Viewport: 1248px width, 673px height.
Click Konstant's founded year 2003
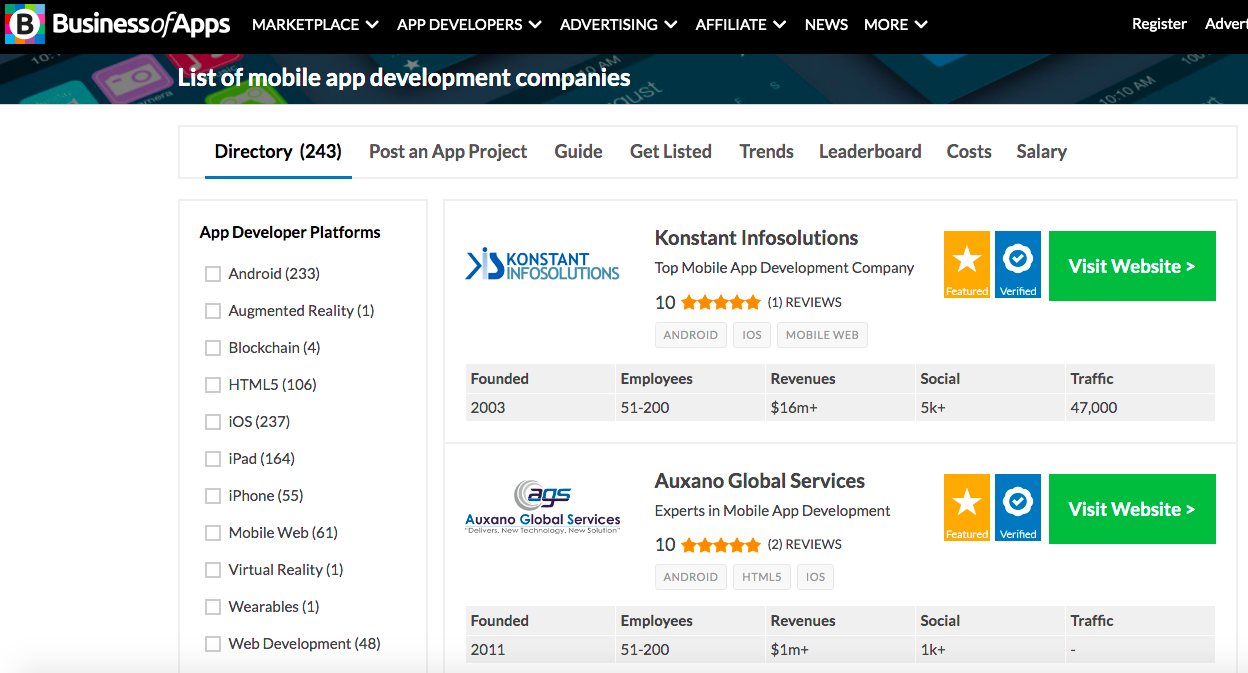488,408
